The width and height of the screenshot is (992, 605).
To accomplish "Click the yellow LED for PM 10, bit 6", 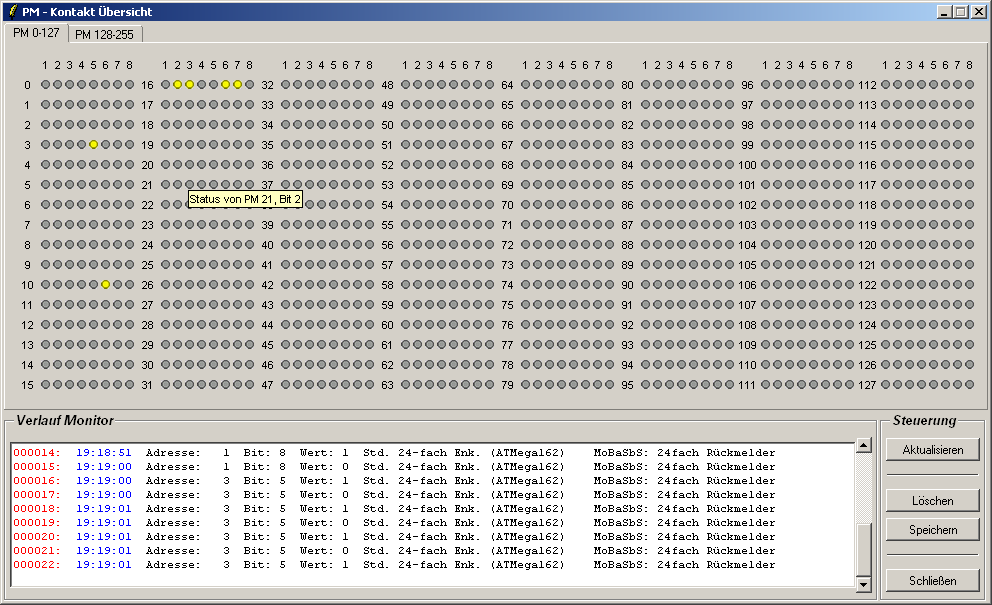I will [105, 285].
